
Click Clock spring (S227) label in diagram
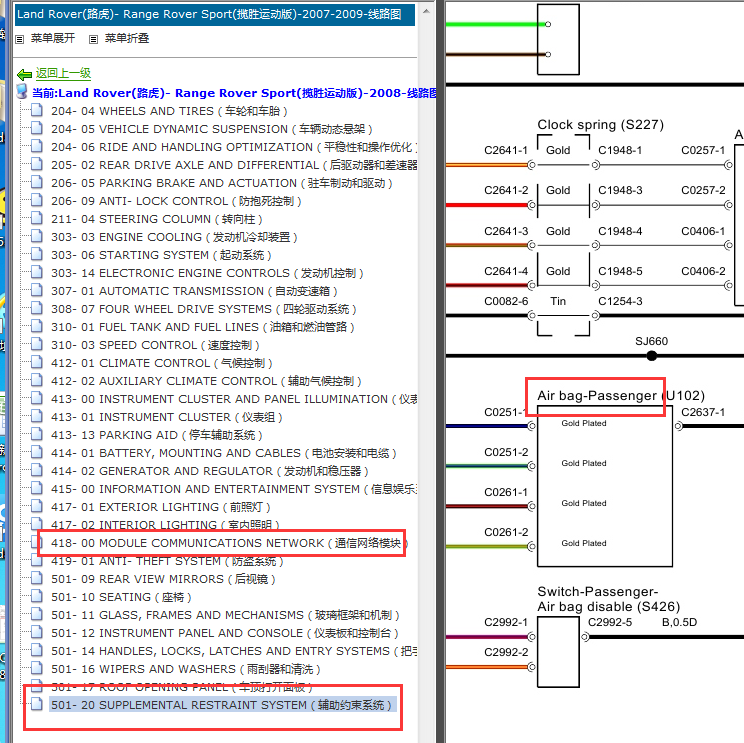pyautogui.click(x=600, y=125)
